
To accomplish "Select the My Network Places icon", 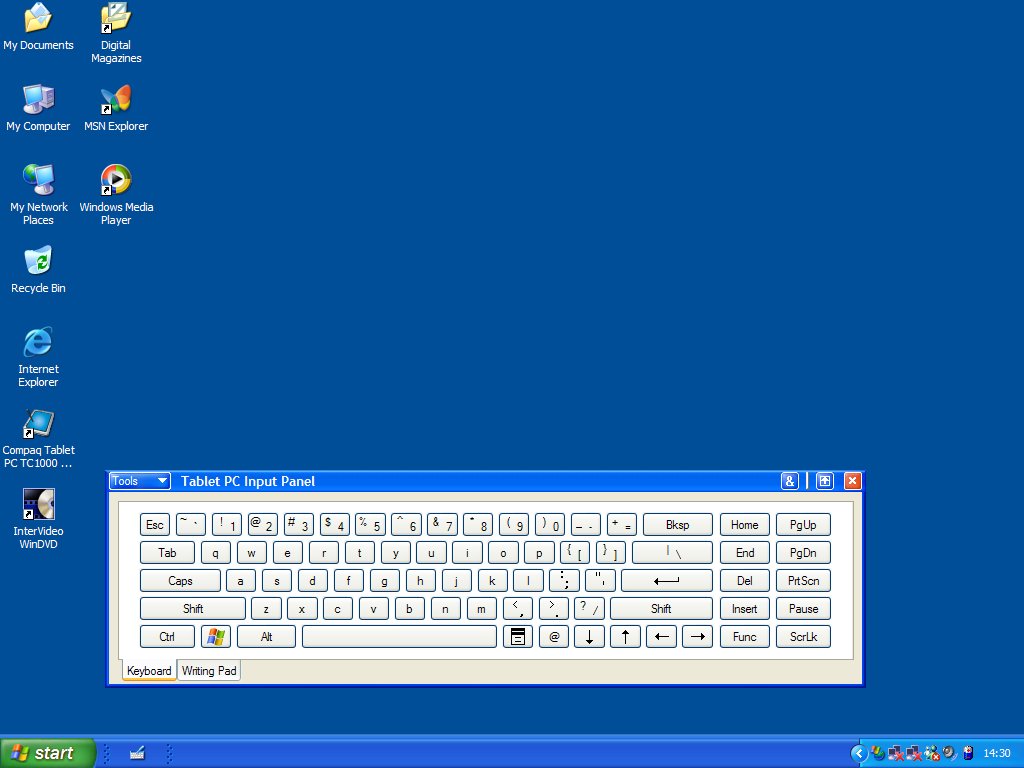I will 38,195.
